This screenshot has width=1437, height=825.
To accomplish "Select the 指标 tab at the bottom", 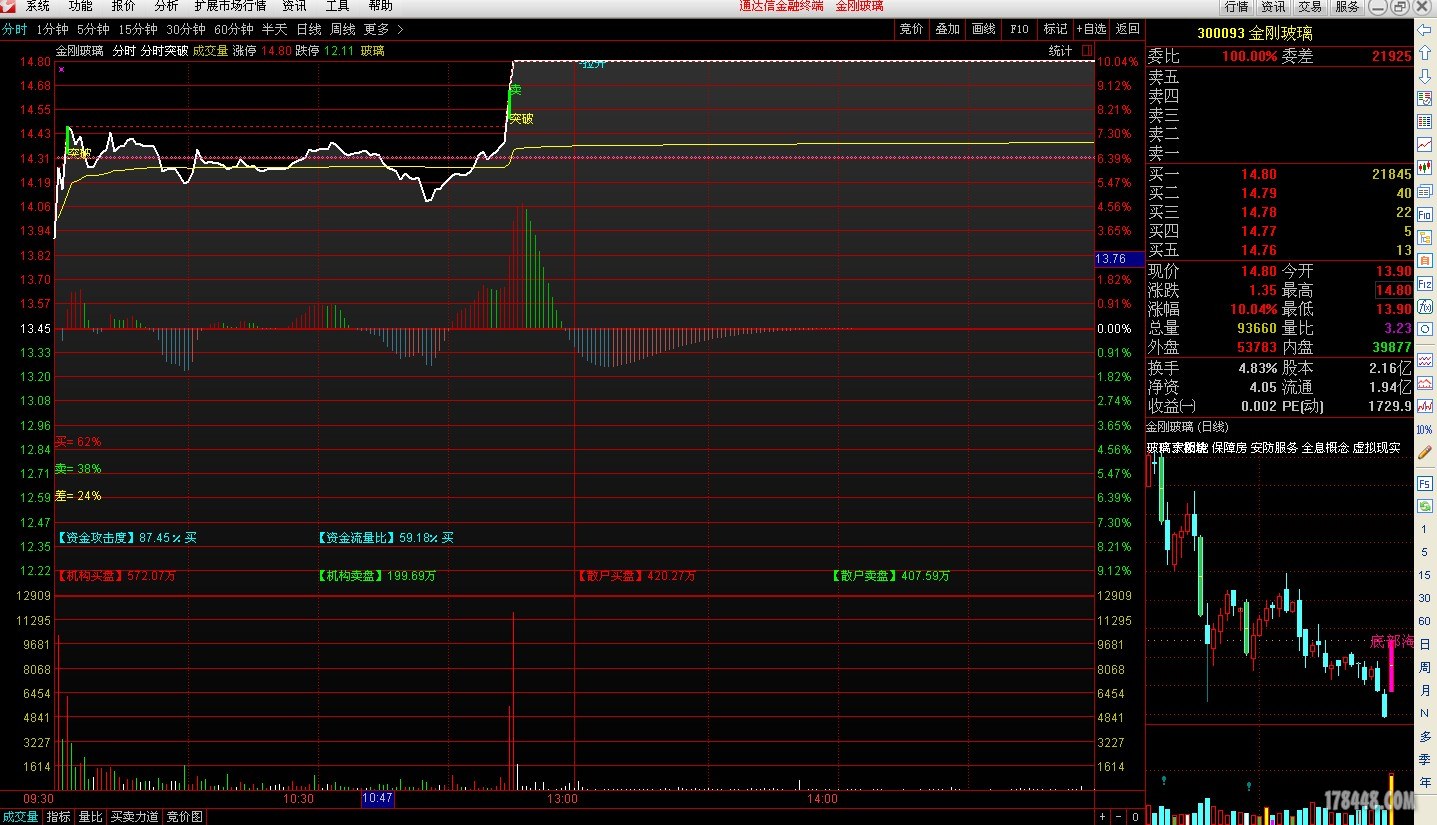I will (59, 817).
